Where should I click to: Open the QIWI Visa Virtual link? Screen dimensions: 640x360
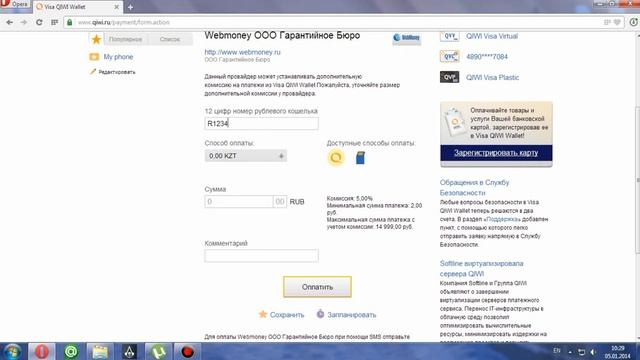[x=492, y=36]
